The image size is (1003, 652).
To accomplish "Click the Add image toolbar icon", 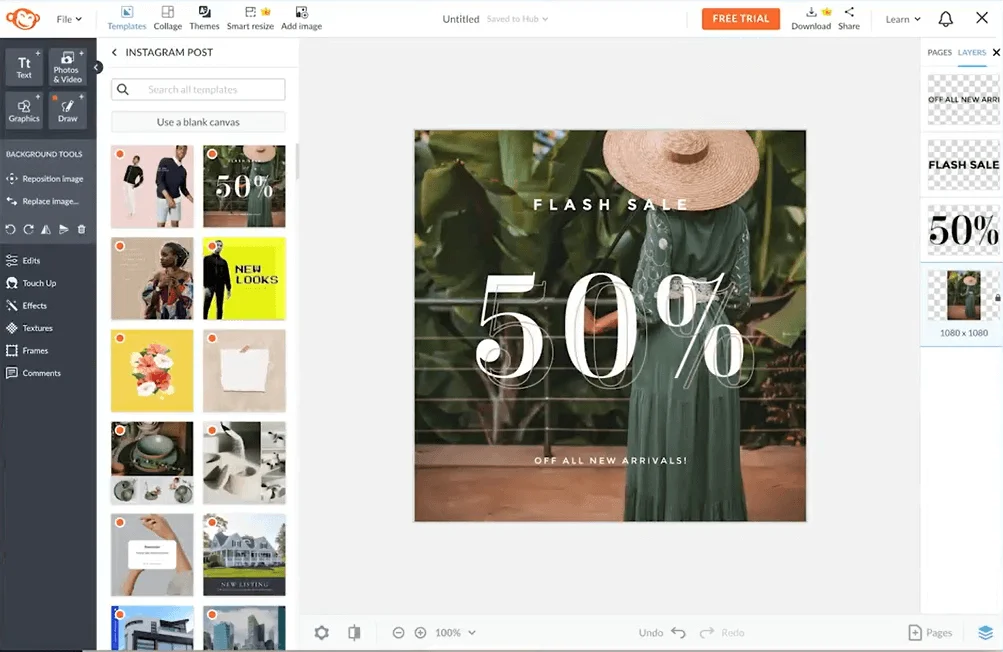I will click(x=302, y=17).
